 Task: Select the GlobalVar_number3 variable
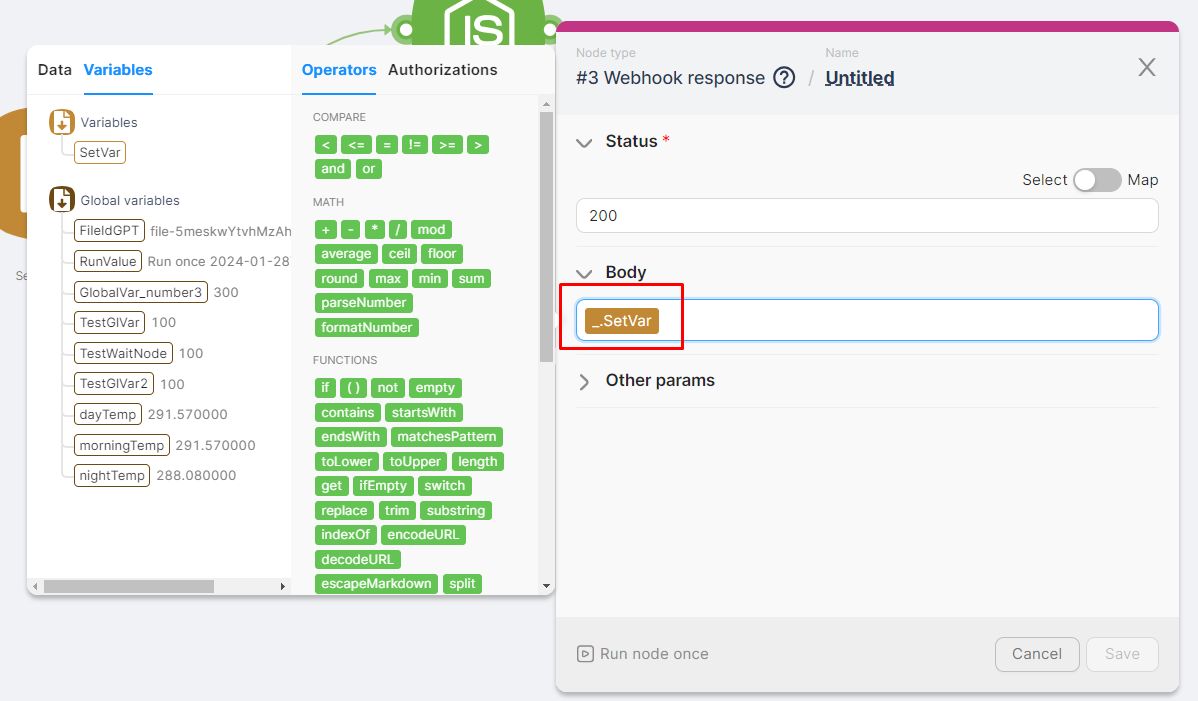[141, 292]
